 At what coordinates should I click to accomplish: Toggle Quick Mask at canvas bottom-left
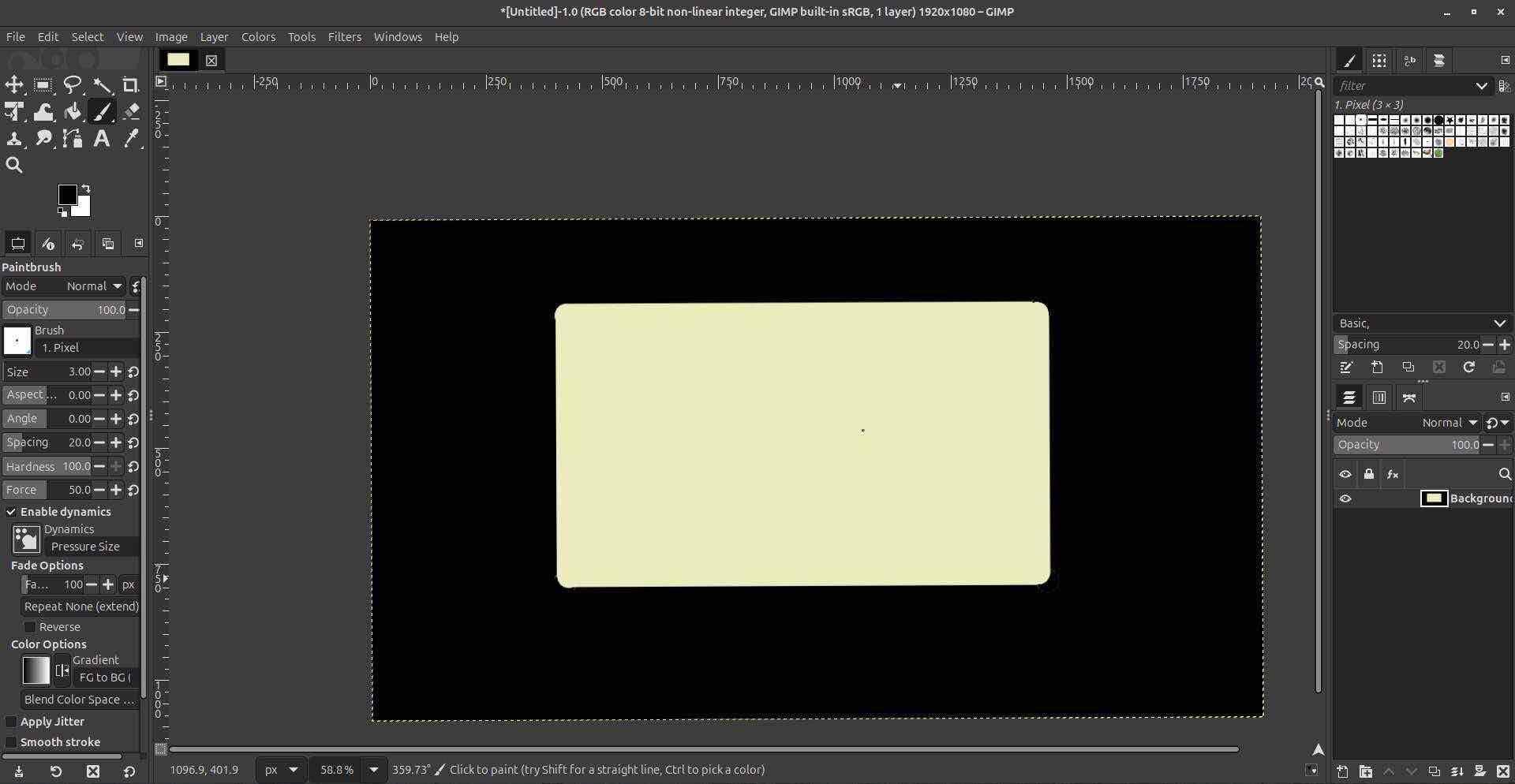point(160,749)
